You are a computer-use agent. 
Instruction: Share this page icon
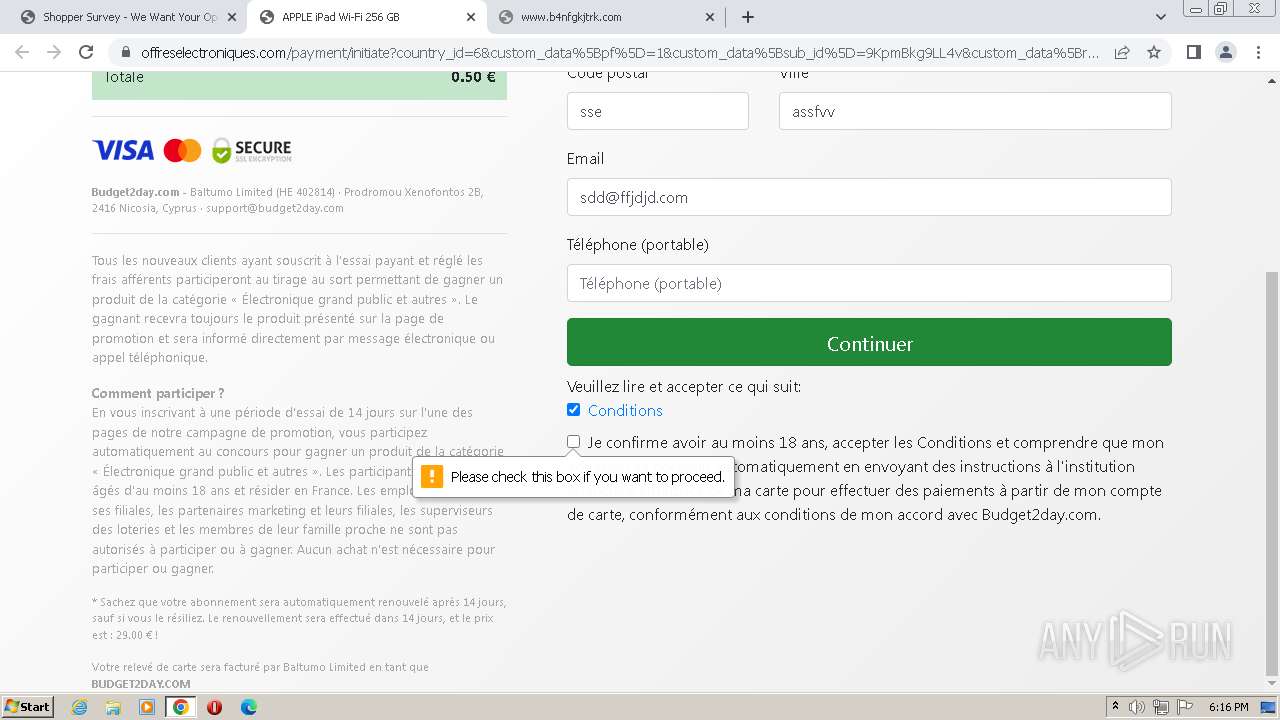pyautogui.click(x=1122, y=52)
